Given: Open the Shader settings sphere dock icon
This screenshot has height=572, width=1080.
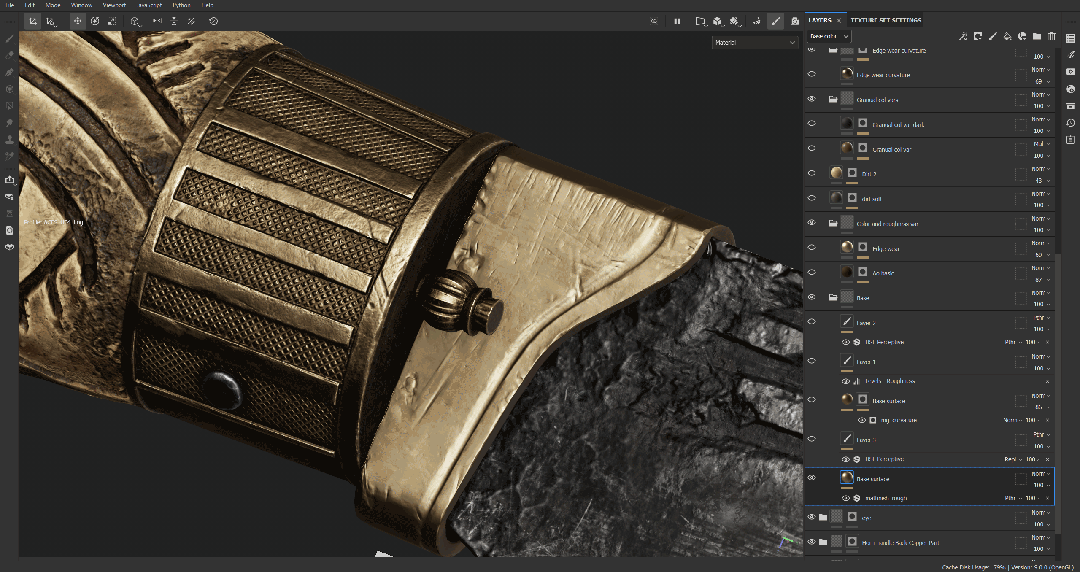Looking at the screenshot, I should click(1070, 89).
